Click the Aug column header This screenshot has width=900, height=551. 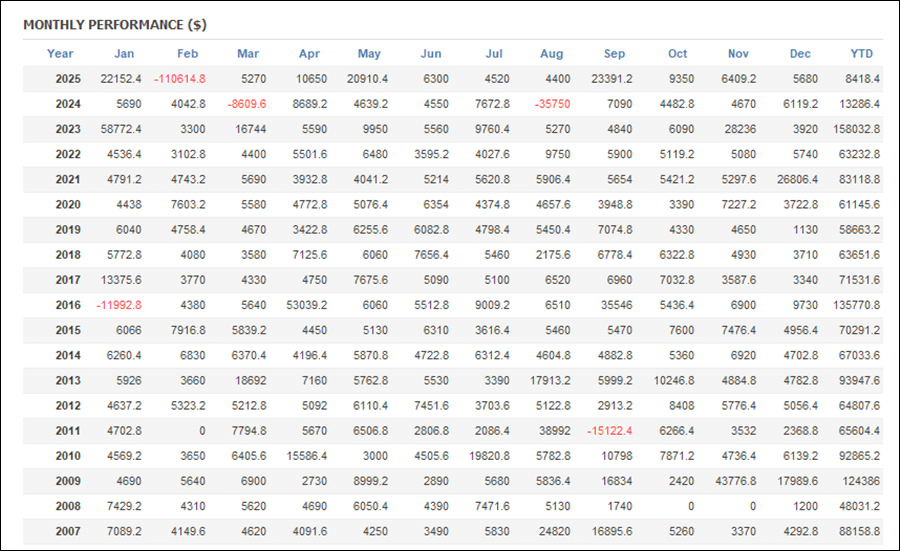click(551, 54)
